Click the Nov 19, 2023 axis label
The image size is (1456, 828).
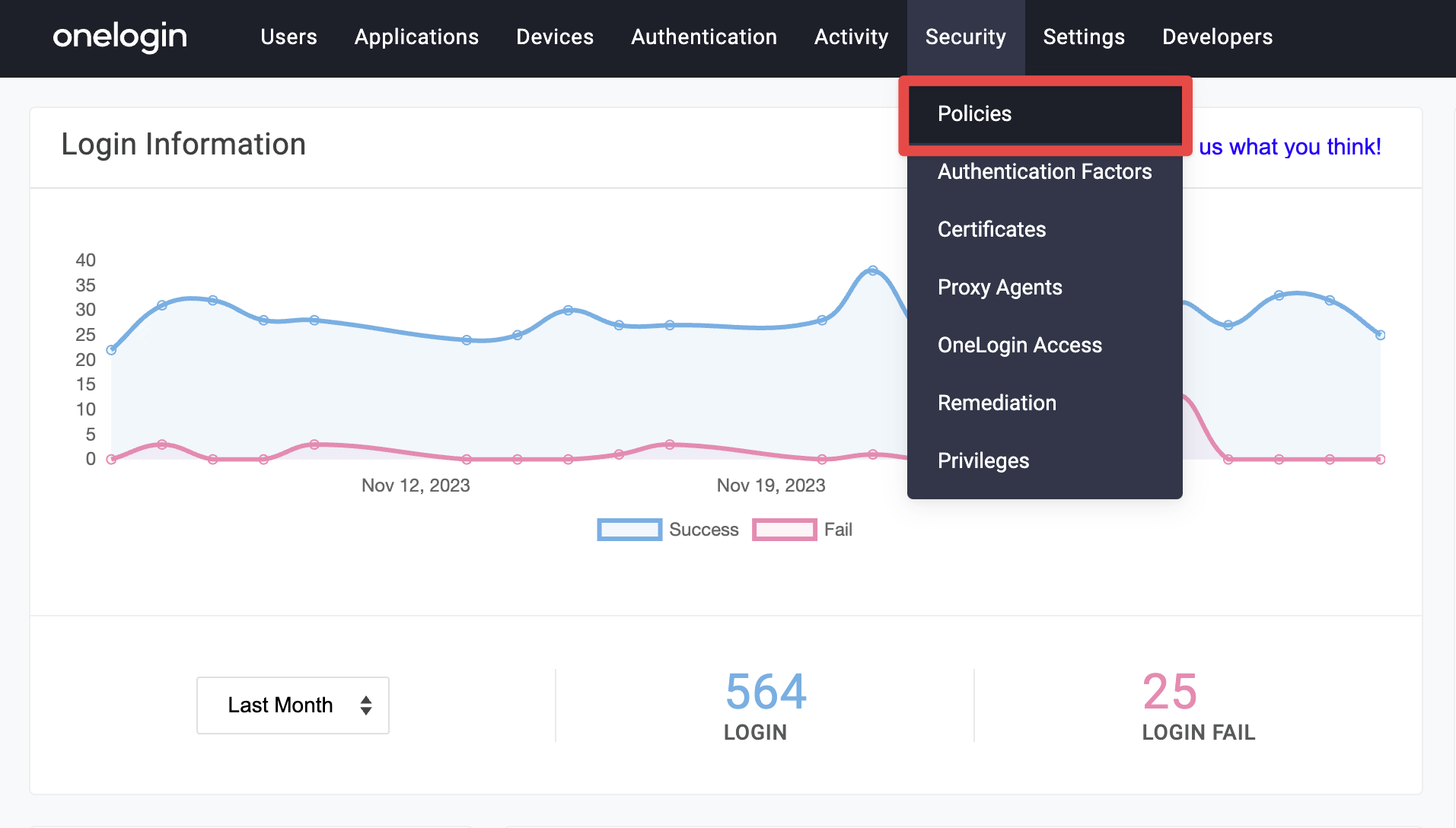pyautogui.click(x=771, y=486)
